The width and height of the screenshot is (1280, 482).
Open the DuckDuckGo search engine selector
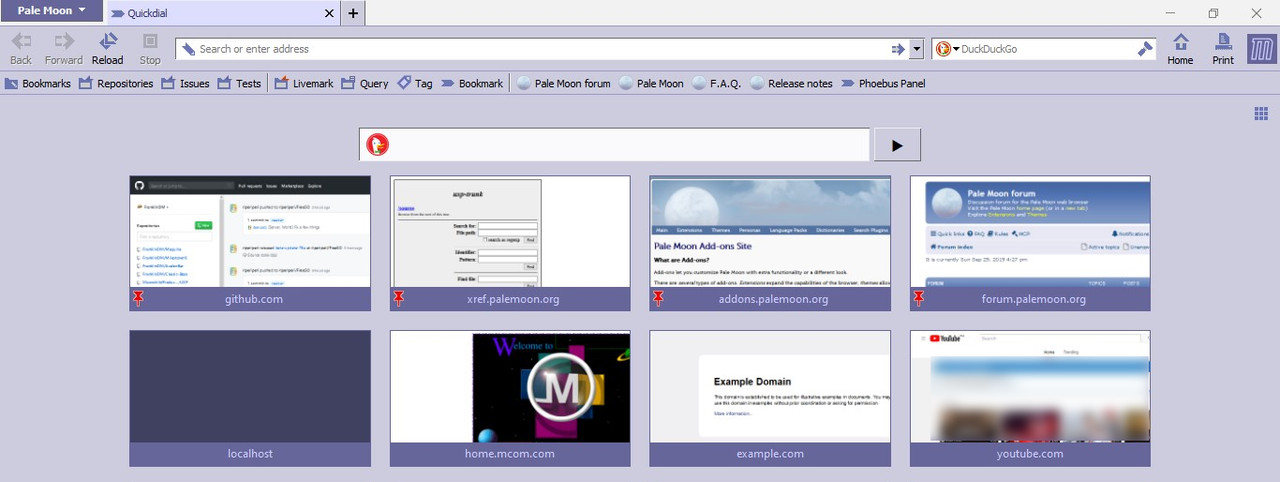[947, 49]
